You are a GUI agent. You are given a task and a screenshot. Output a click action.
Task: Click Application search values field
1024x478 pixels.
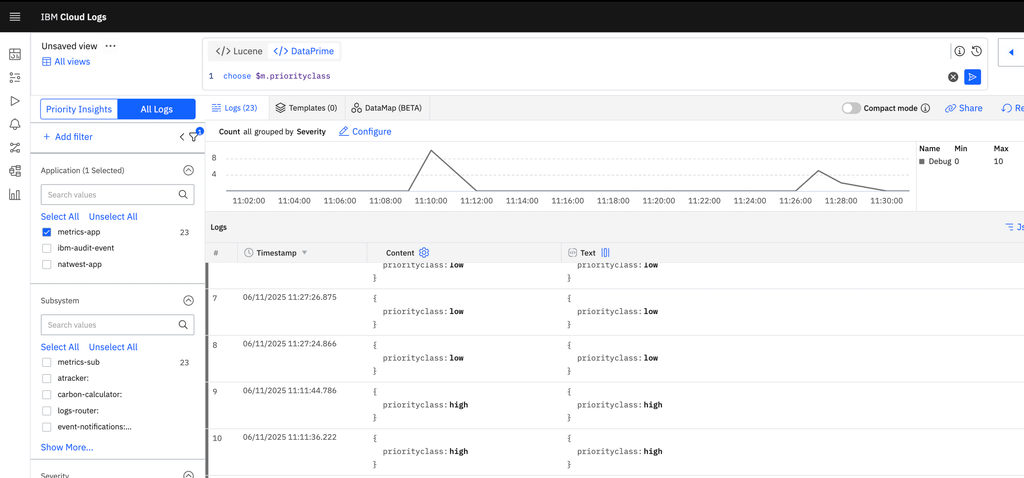point(118,195)
